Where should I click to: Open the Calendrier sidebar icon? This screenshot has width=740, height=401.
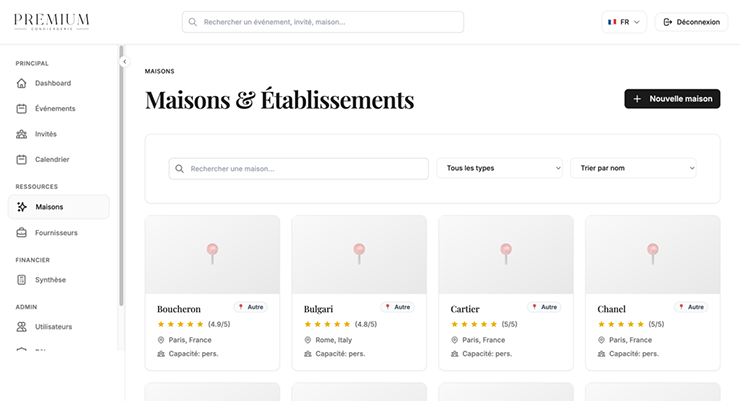22,159
